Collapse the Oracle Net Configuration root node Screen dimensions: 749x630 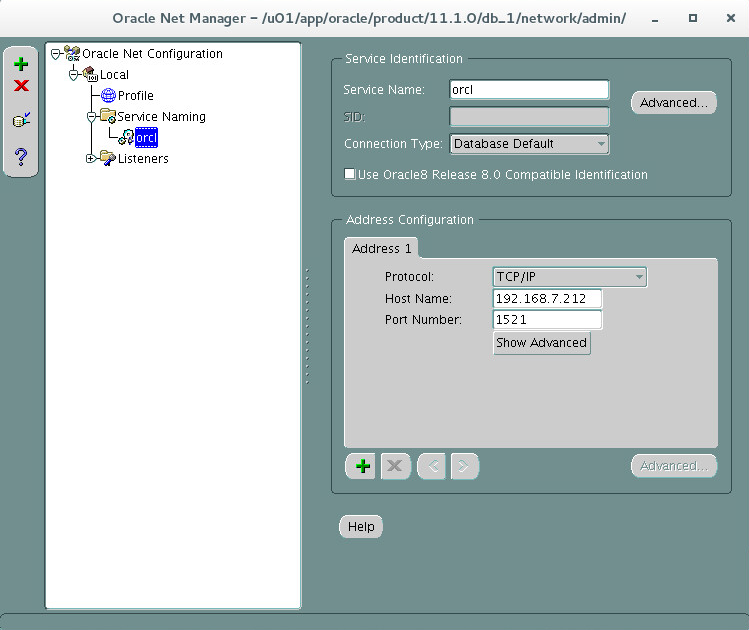point(56,54)
